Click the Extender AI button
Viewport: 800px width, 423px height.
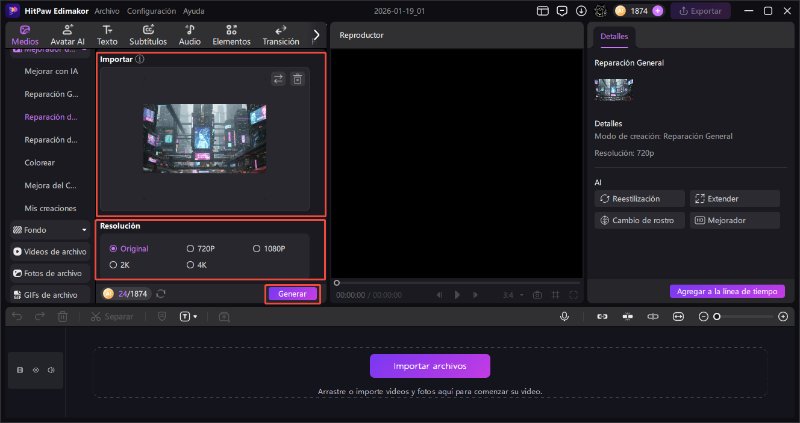tap(735, 199)
